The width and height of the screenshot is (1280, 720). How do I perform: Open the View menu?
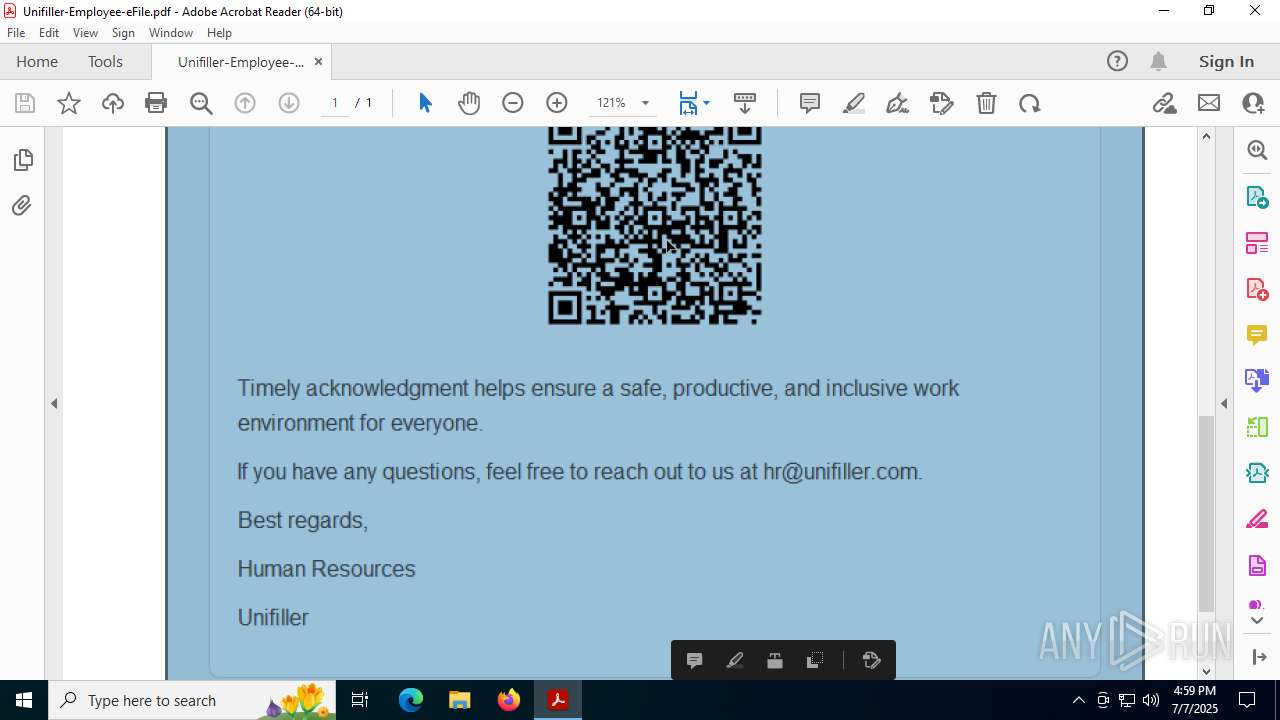coord(86,32)
